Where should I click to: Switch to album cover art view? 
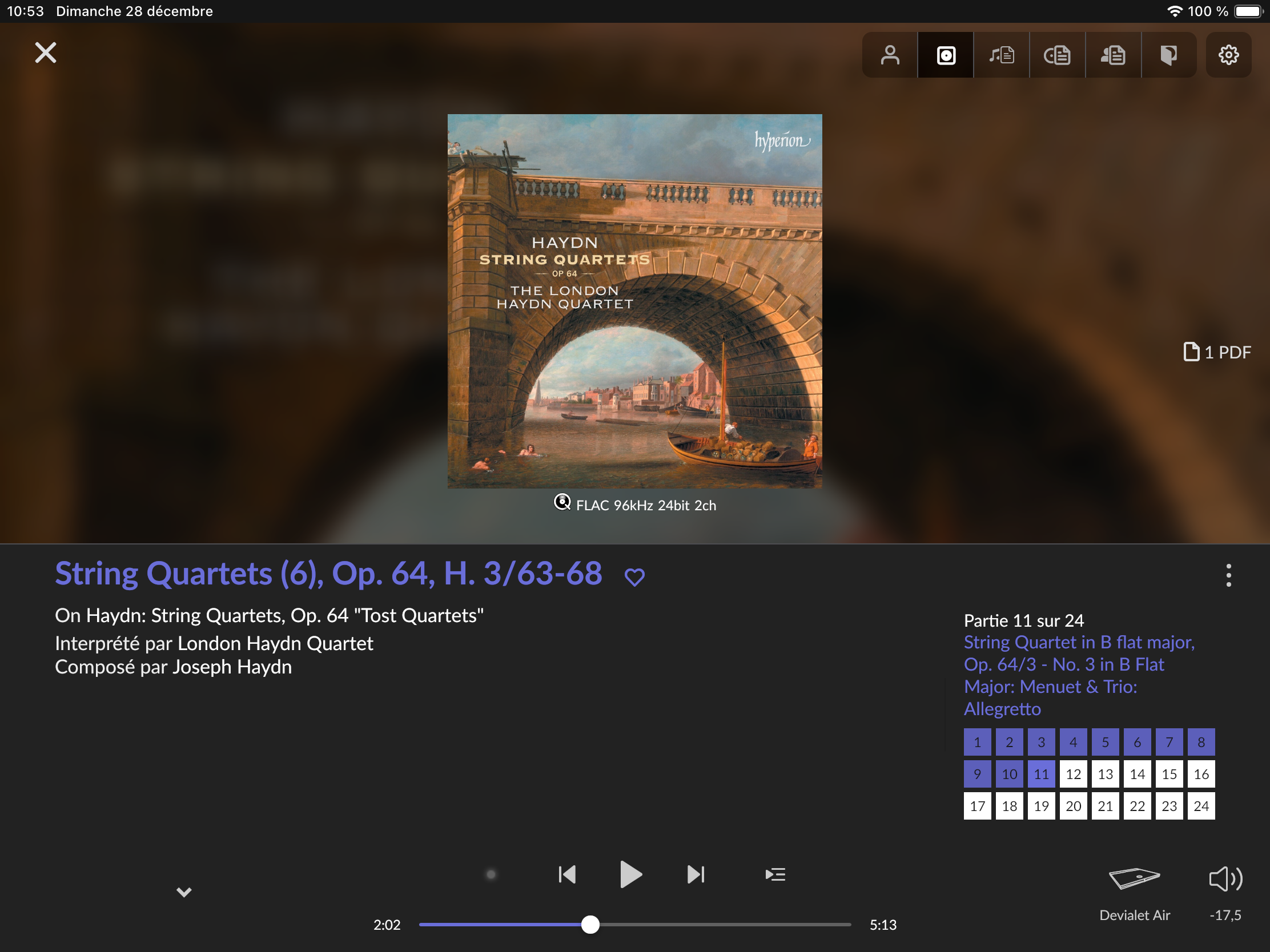point(946,55)
